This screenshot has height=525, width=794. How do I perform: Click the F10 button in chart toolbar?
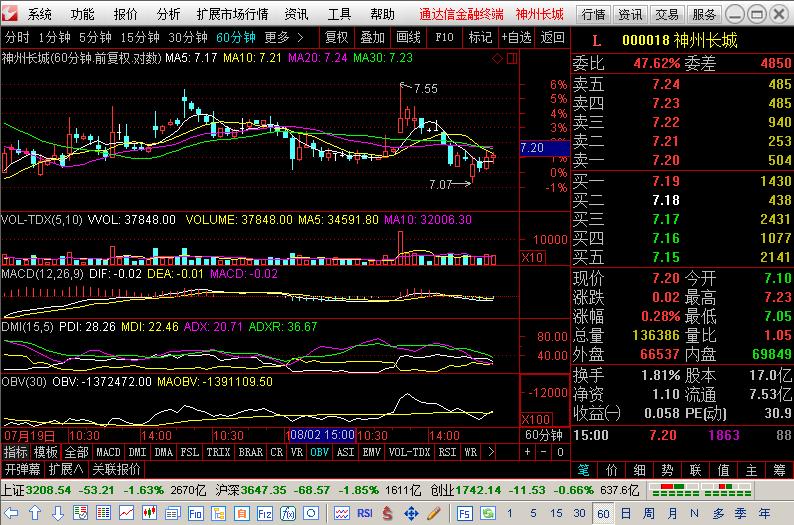(x=441, y=37)
